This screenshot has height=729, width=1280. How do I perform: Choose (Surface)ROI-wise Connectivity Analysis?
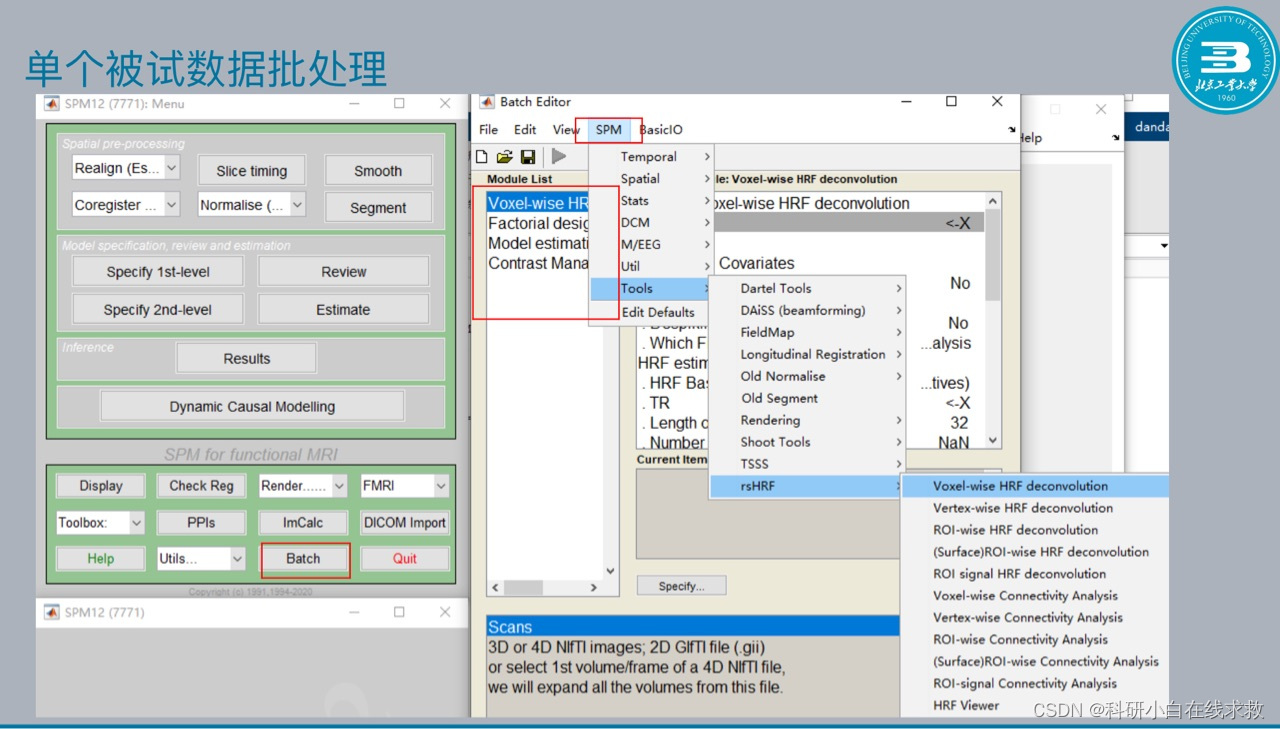(1035, 663)
